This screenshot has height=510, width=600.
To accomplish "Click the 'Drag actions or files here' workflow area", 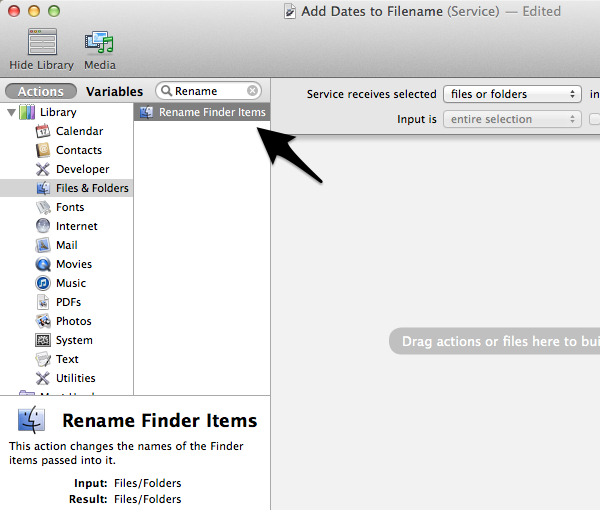I will click(x=494, y=341).
